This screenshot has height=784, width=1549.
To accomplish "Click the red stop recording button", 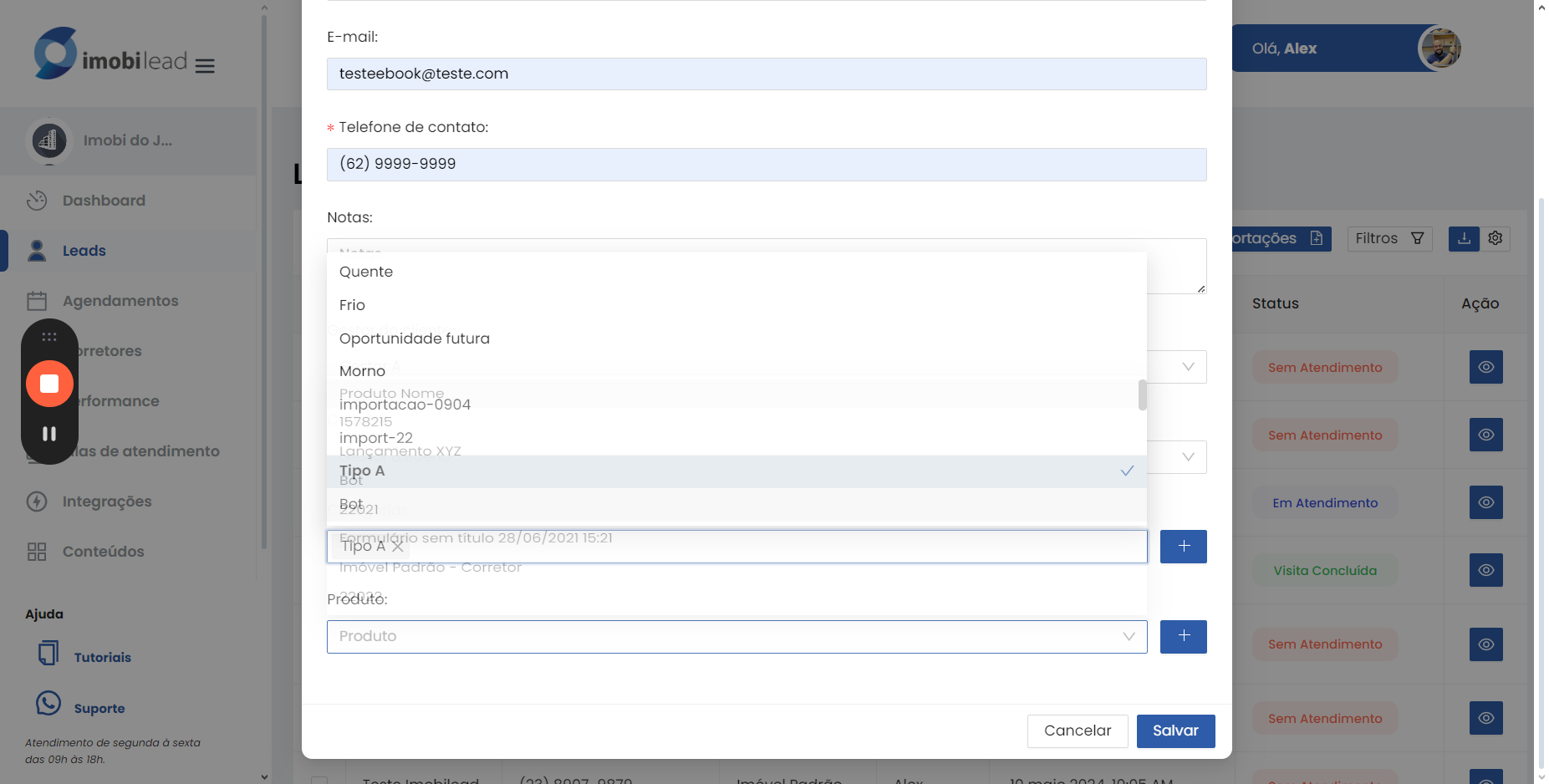I will pos(49,384).
